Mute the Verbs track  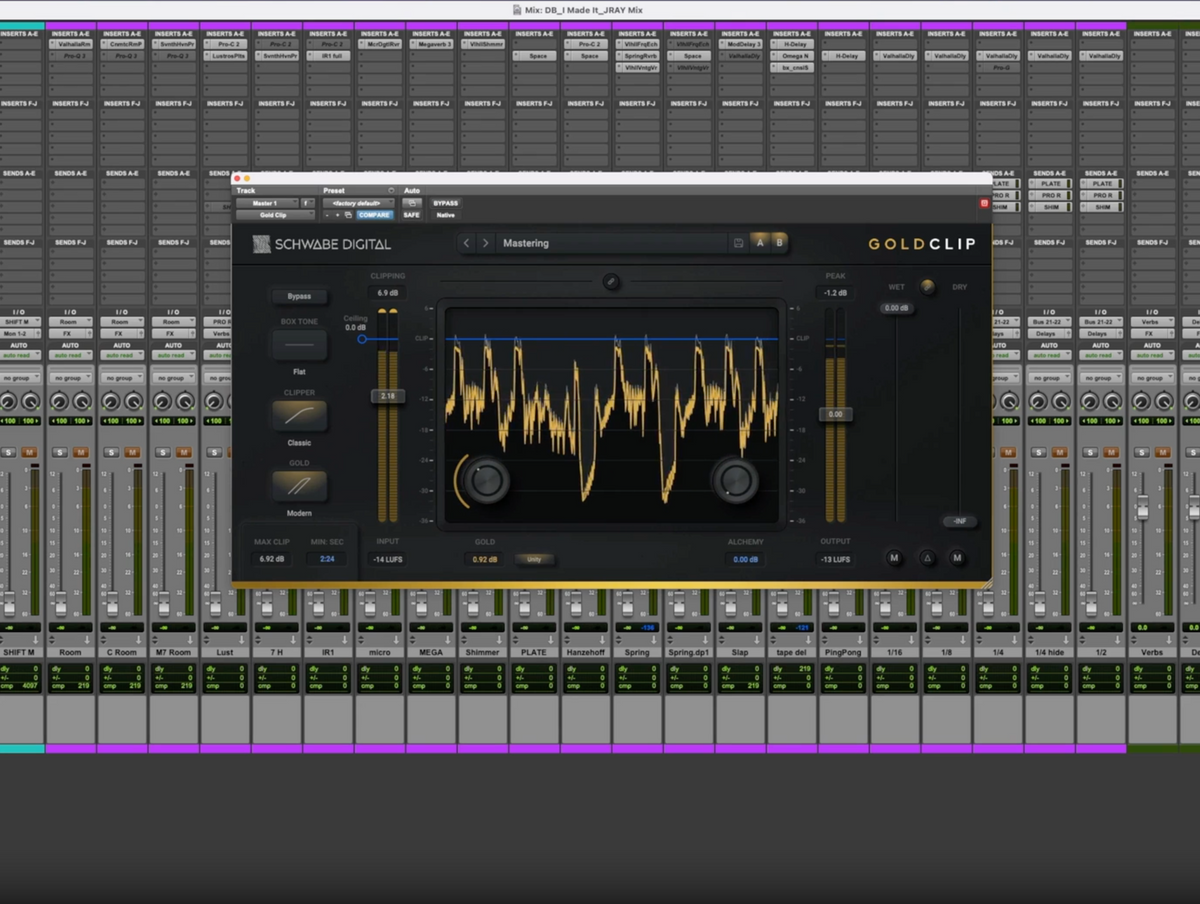[x=1164, y=452]
